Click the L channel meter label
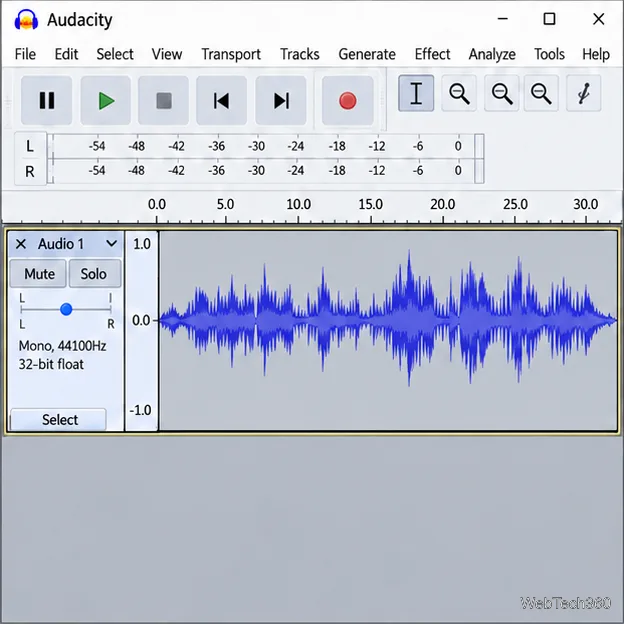The height and width of the screenshot is (624, 624). (x=30, y=146)
